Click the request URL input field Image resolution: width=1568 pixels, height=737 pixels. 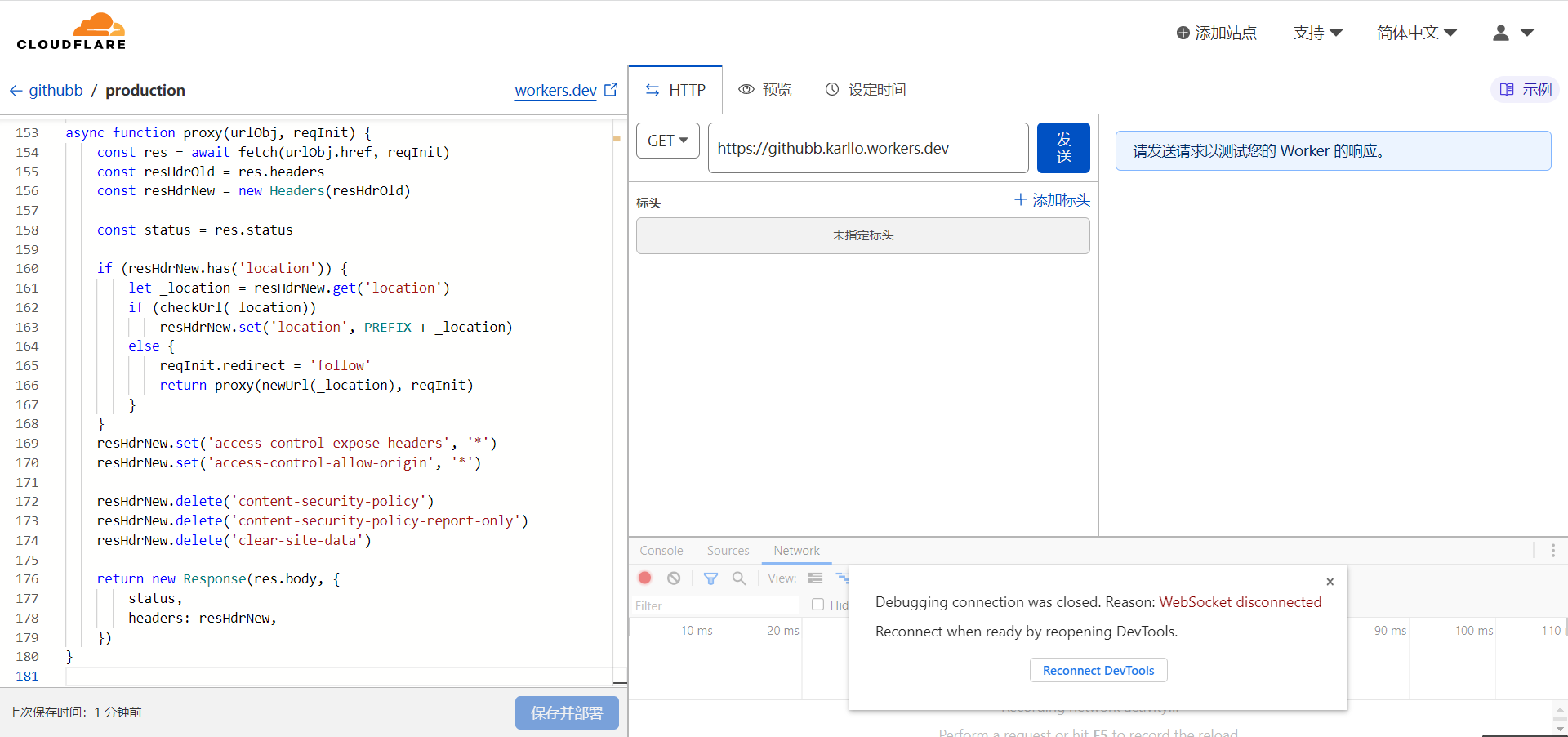(868, 148)
